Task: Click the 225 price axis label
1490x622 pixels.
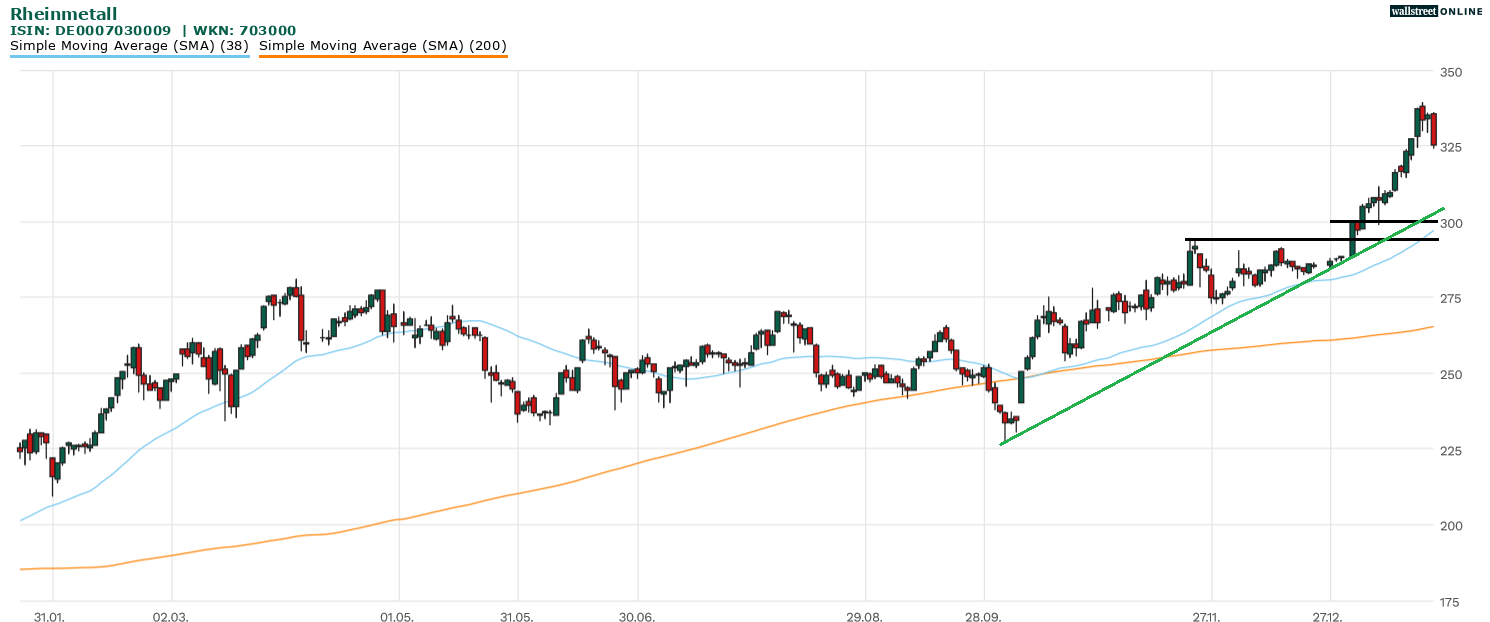Action: 1451,450
